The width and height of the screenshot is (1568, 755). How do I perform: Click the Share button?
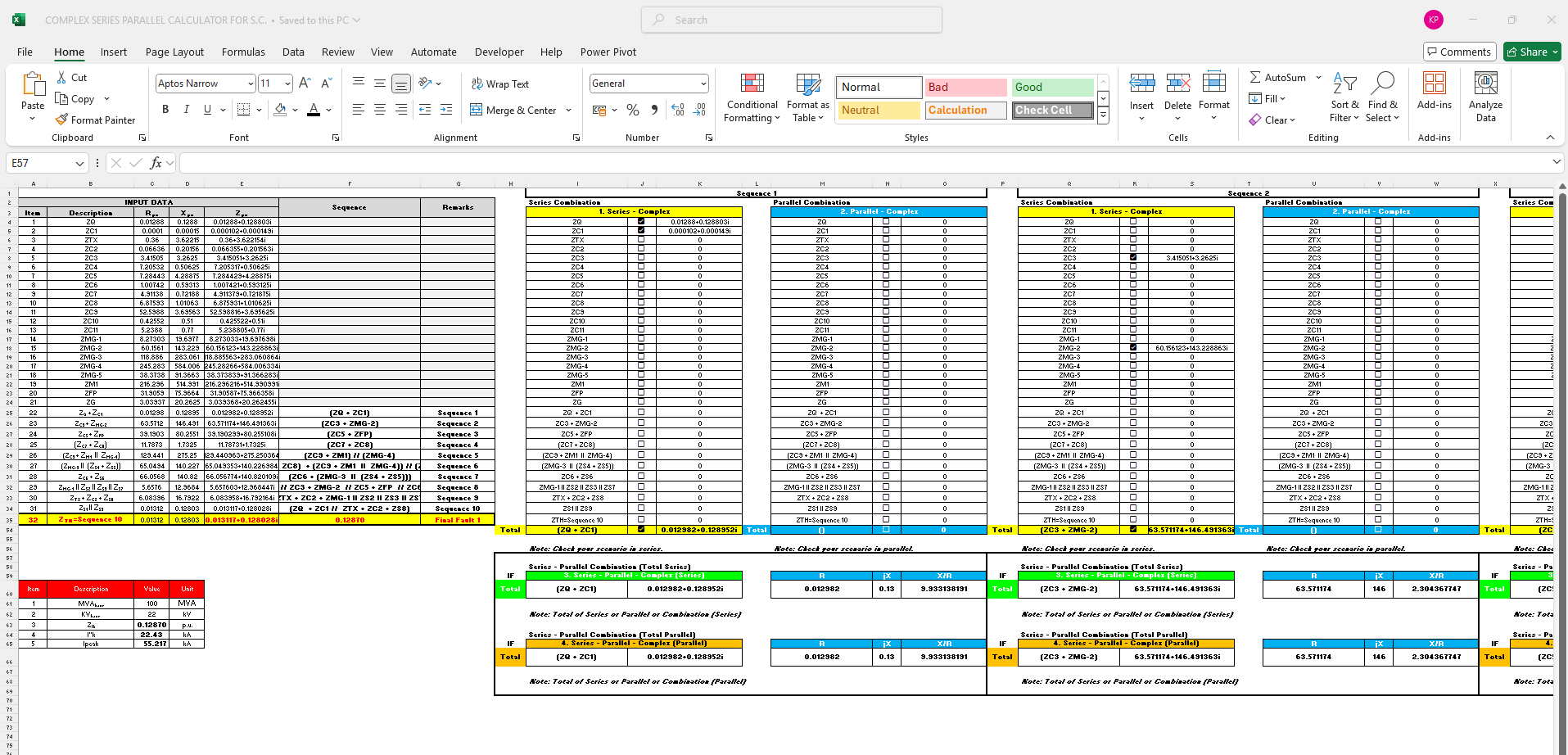pos(1530,51)
